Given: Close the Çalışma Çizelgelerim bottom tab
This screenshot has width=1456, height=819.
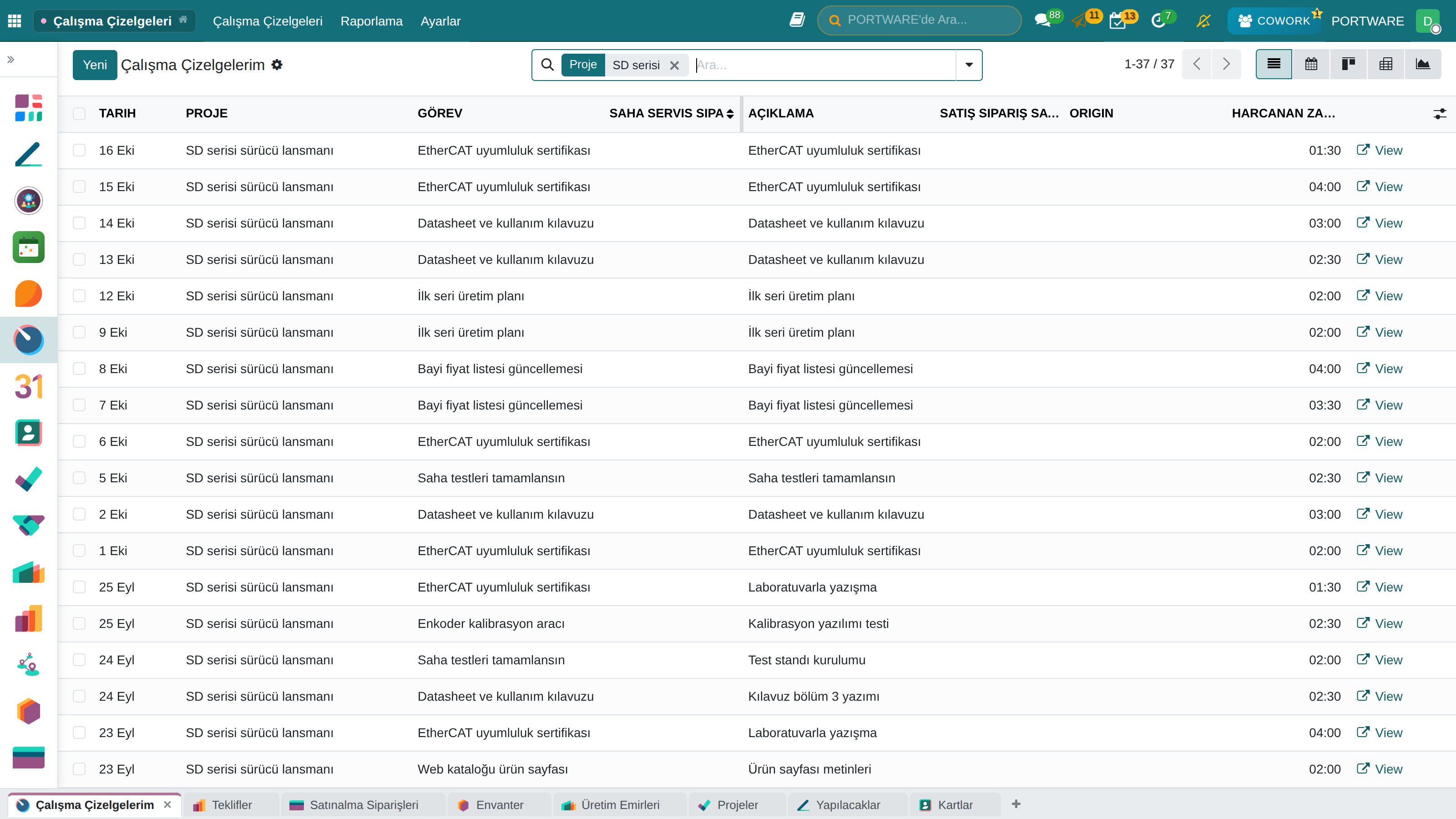Looking at the screenshot, I should click(167, 804).
